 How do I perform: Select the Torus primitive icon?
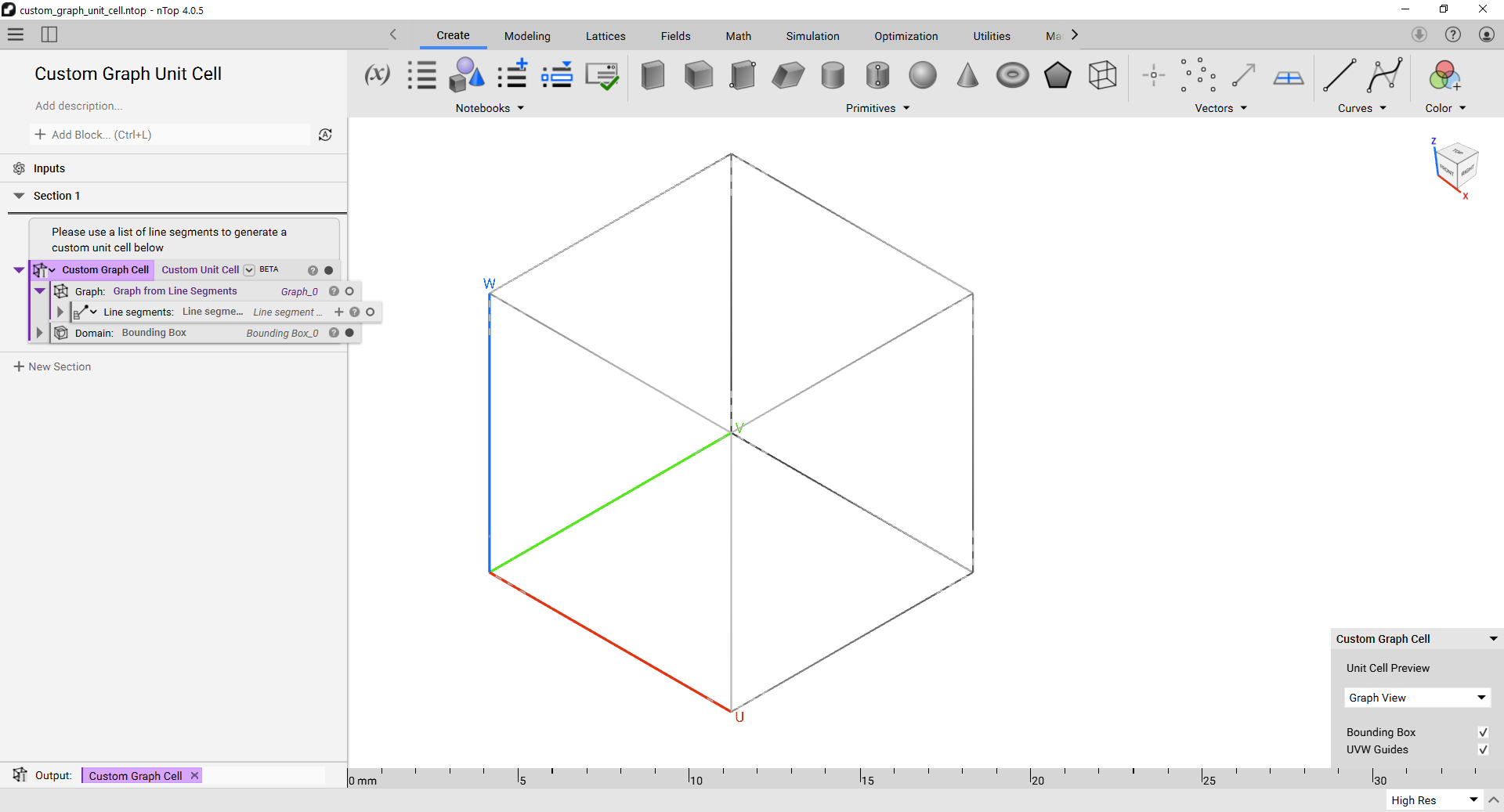coord(1013,75)
